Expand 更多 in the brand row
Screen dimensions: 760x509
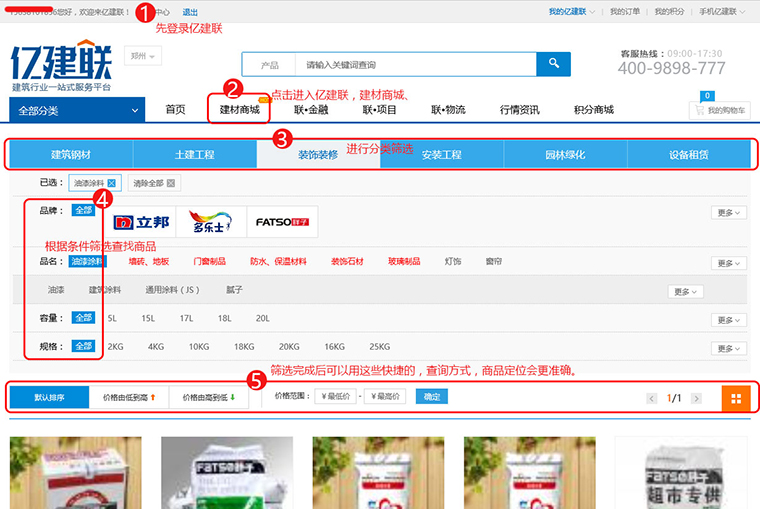pos(727,212)
